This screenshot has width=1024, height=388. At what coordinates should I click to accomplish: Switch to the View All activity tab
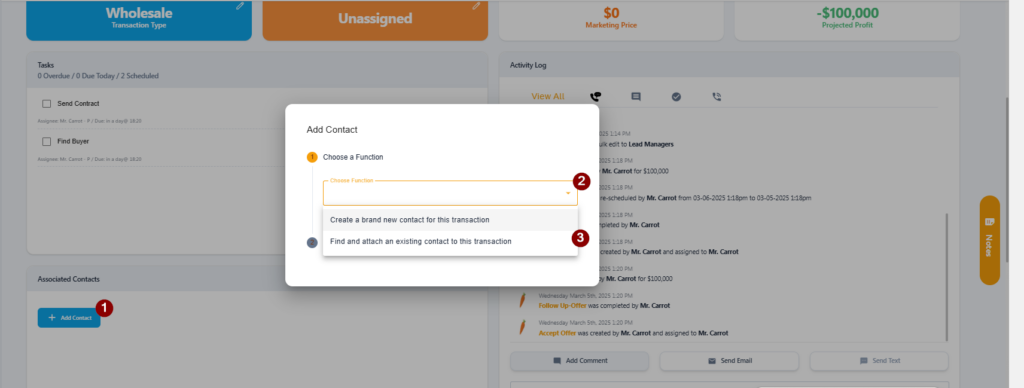[x=547, y=97]
